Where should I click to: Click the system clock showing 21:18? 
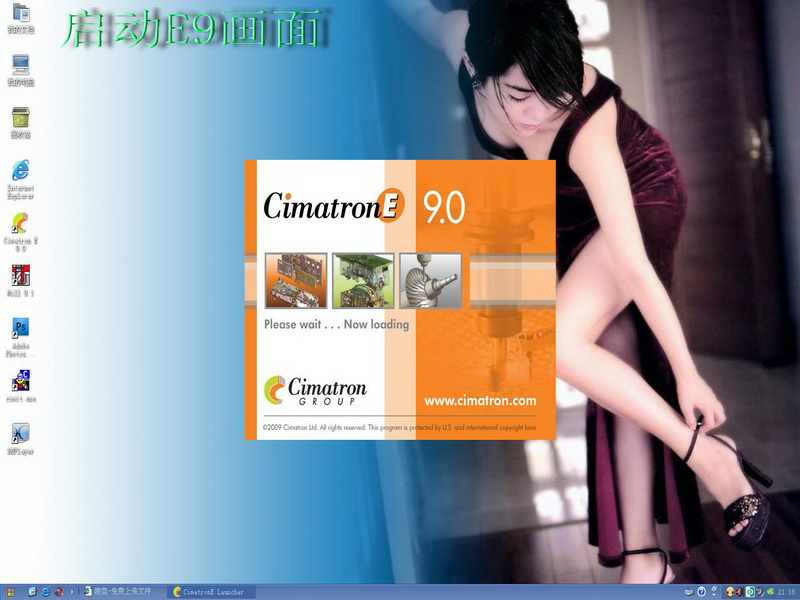pos(786,592)
